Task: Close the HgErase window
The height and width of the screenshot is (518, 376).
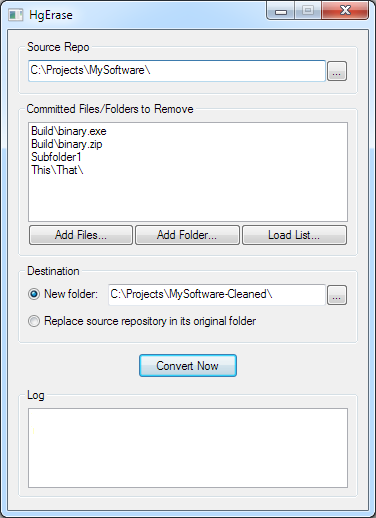Action: (x=345, y=11)
